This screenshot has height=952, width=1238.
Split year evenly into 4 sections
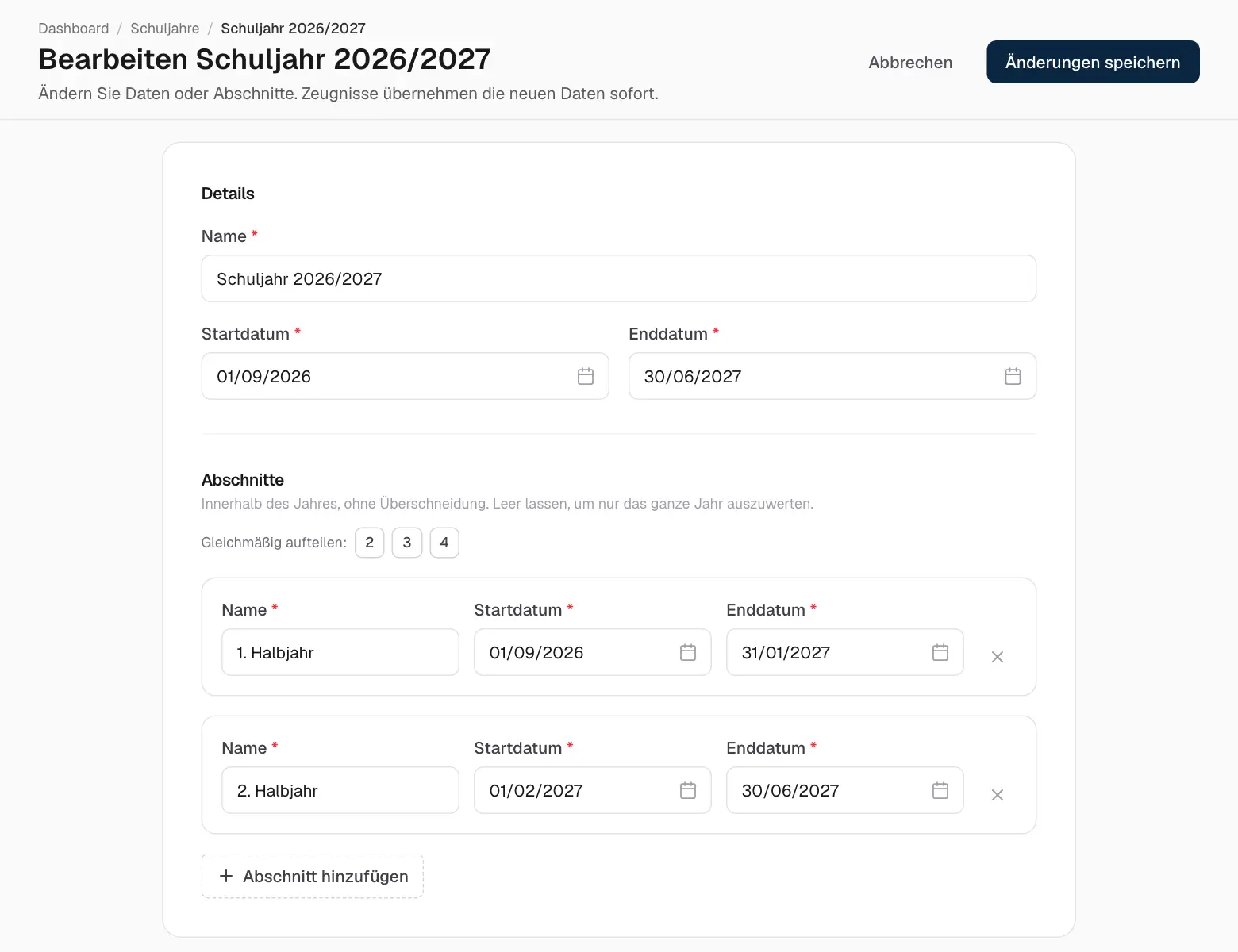point(444,543)
